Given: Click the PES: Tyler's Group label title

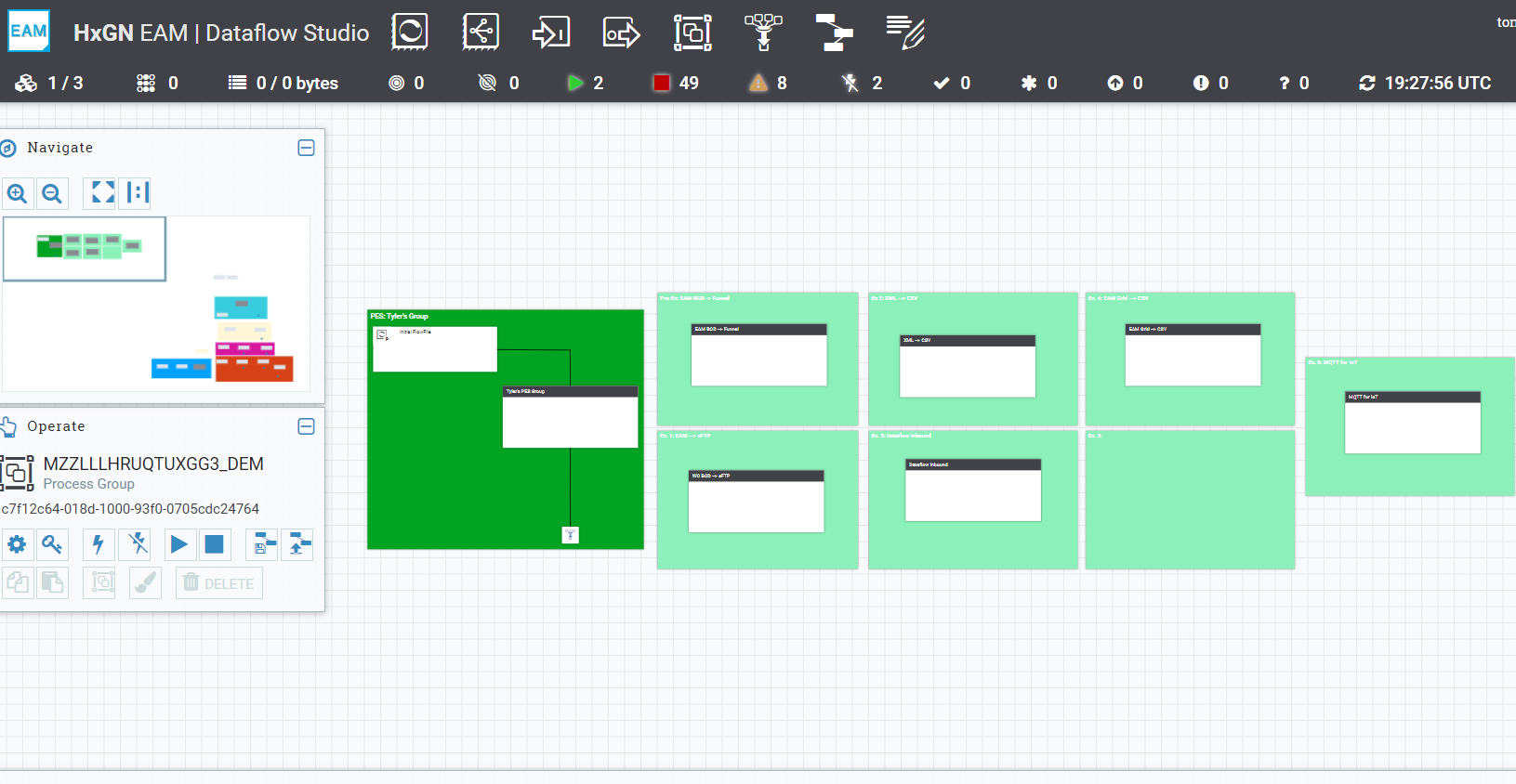Looking at the screenshot, I should (x=400, y=317).
